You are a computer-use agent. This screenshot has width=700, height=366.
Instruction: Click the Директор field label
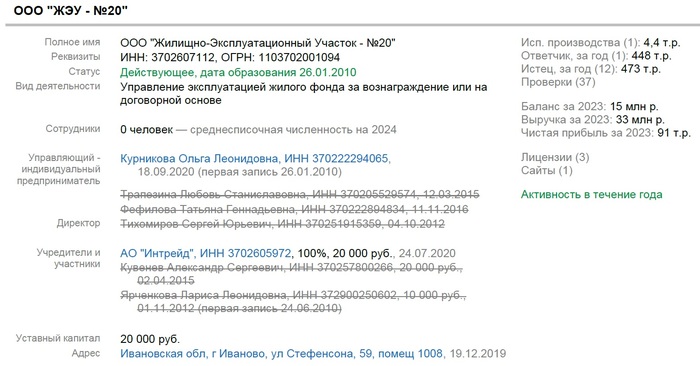click(x=78, y=223)
